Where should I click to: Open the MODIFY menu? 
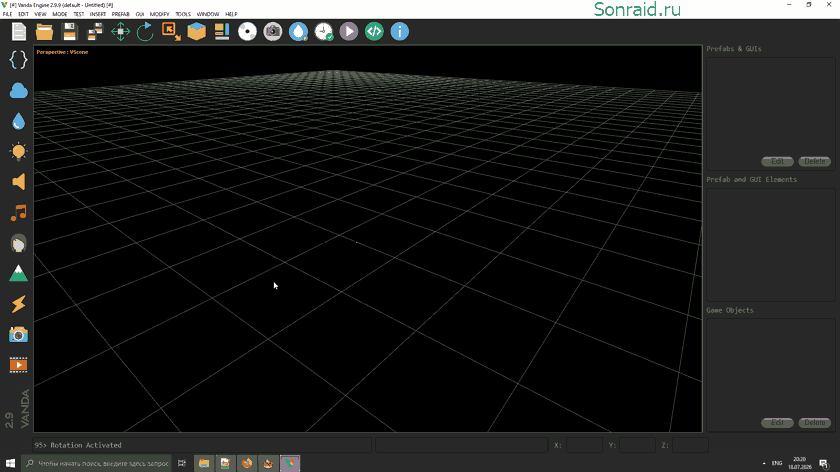click(x=160, y=14)
